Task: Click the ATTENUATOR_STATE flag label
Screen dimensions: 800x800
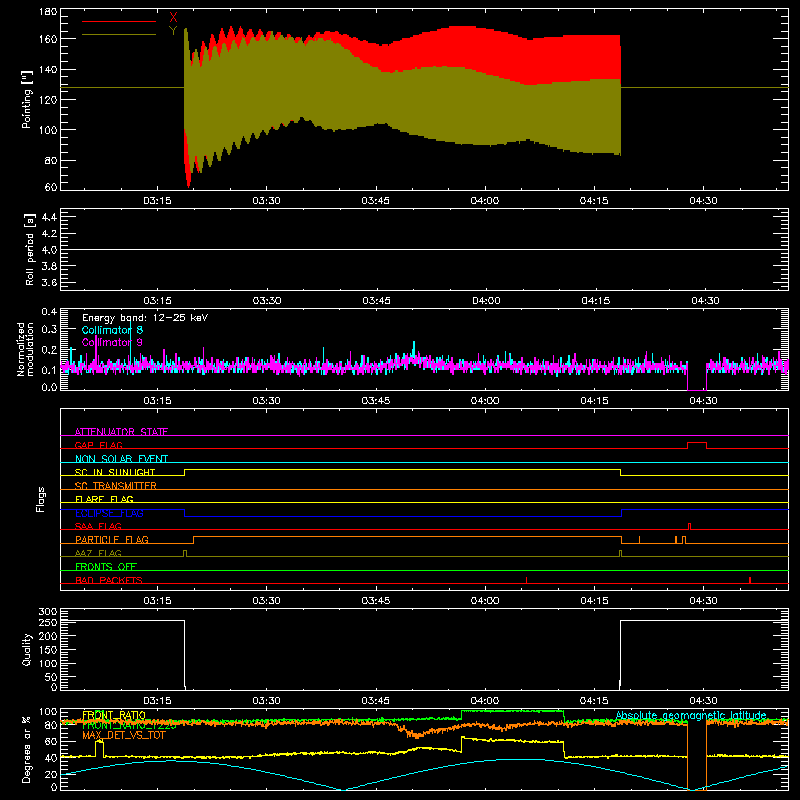Action: click(x=121, y=432)
